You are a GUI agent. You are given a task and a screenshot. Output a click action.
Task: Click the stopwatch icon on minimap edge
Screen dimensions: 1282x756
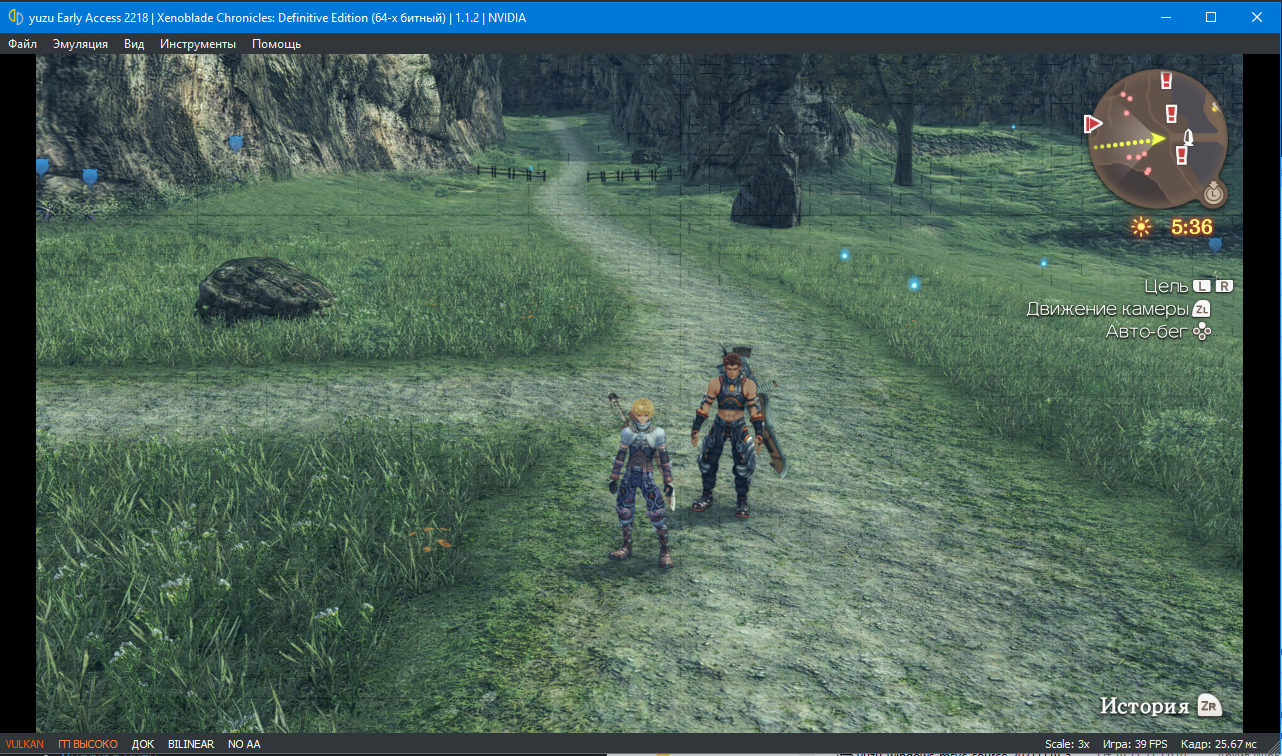(x=1214, y=191)
